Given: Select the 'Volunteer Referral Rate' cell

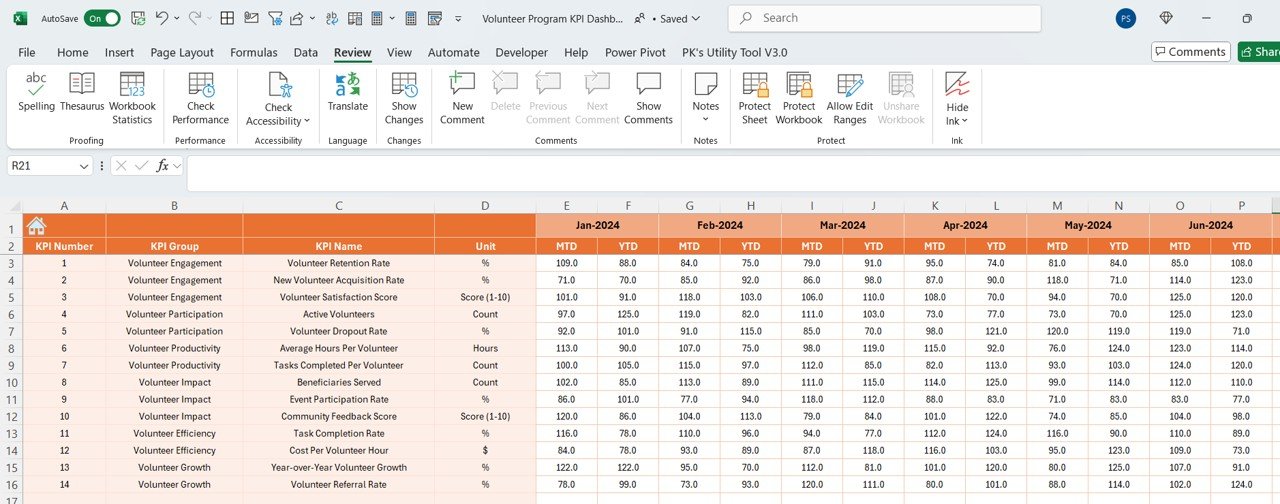Looking at the screenshot, I should pos(338,484).
